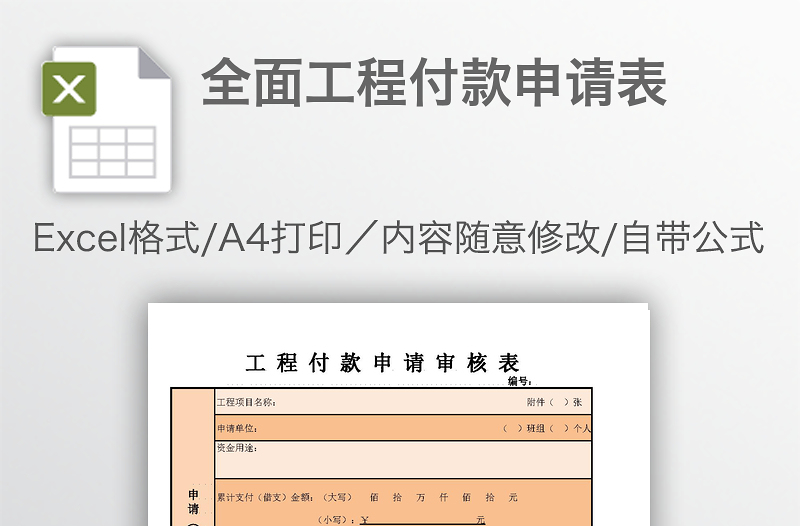Select the 工程项目名称: field
Viewport: 800px width, 526px height.
(x=403, y=402)
